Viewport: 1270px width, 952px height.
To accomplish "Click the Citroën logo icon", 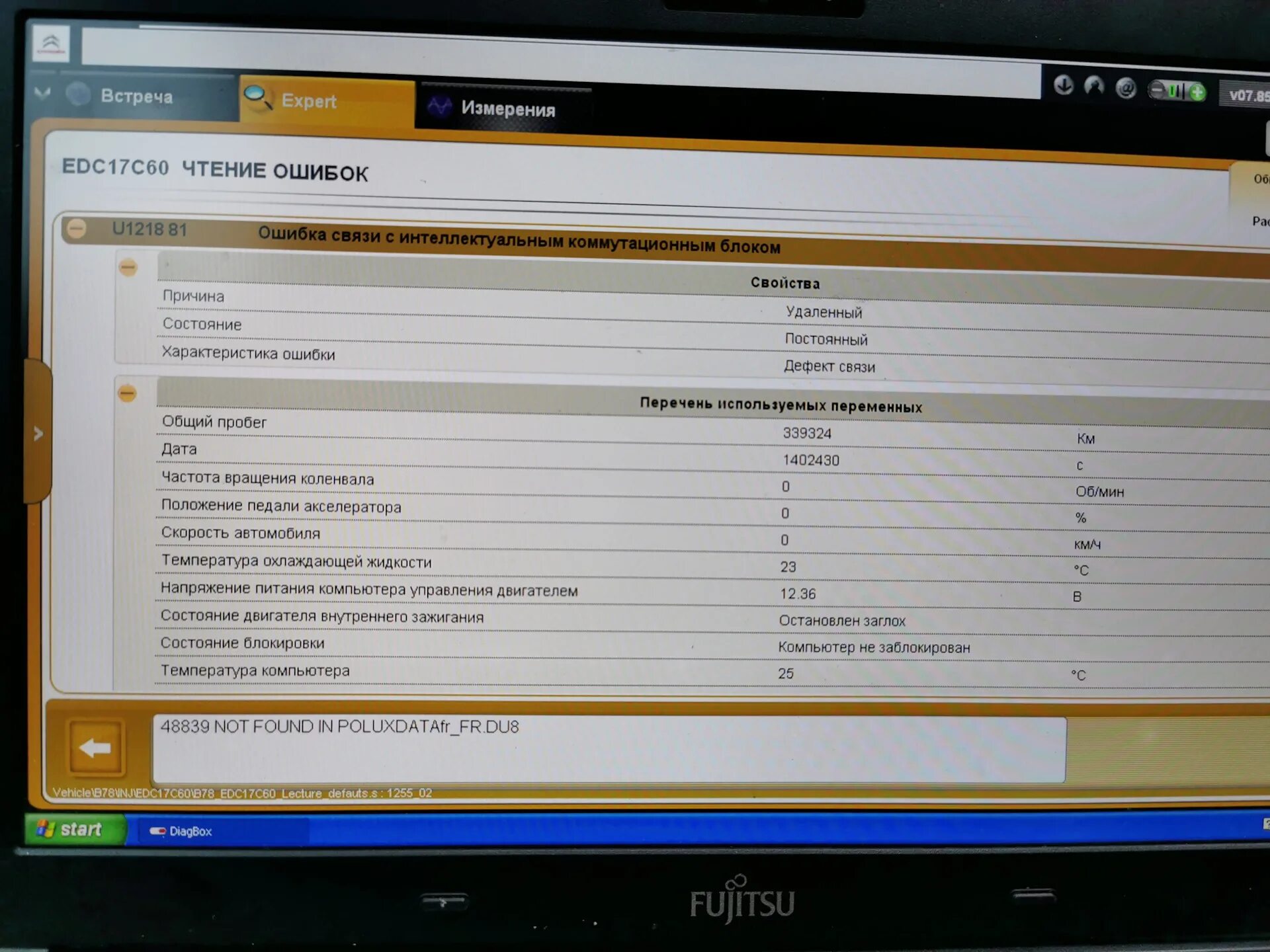I will pos(51,44).
